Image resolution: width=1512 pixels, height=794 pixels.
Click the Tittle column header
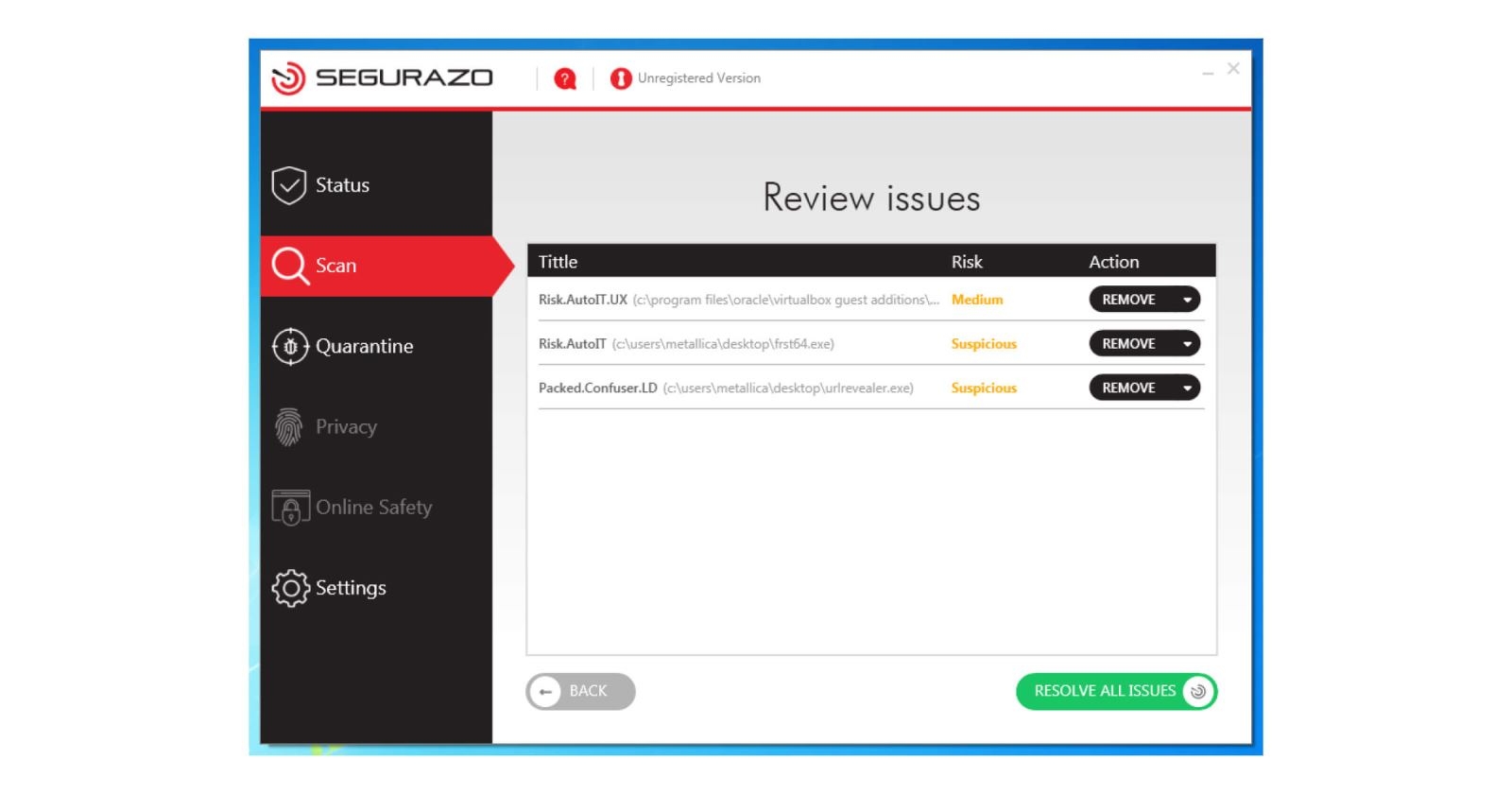(x=558, y=262)
